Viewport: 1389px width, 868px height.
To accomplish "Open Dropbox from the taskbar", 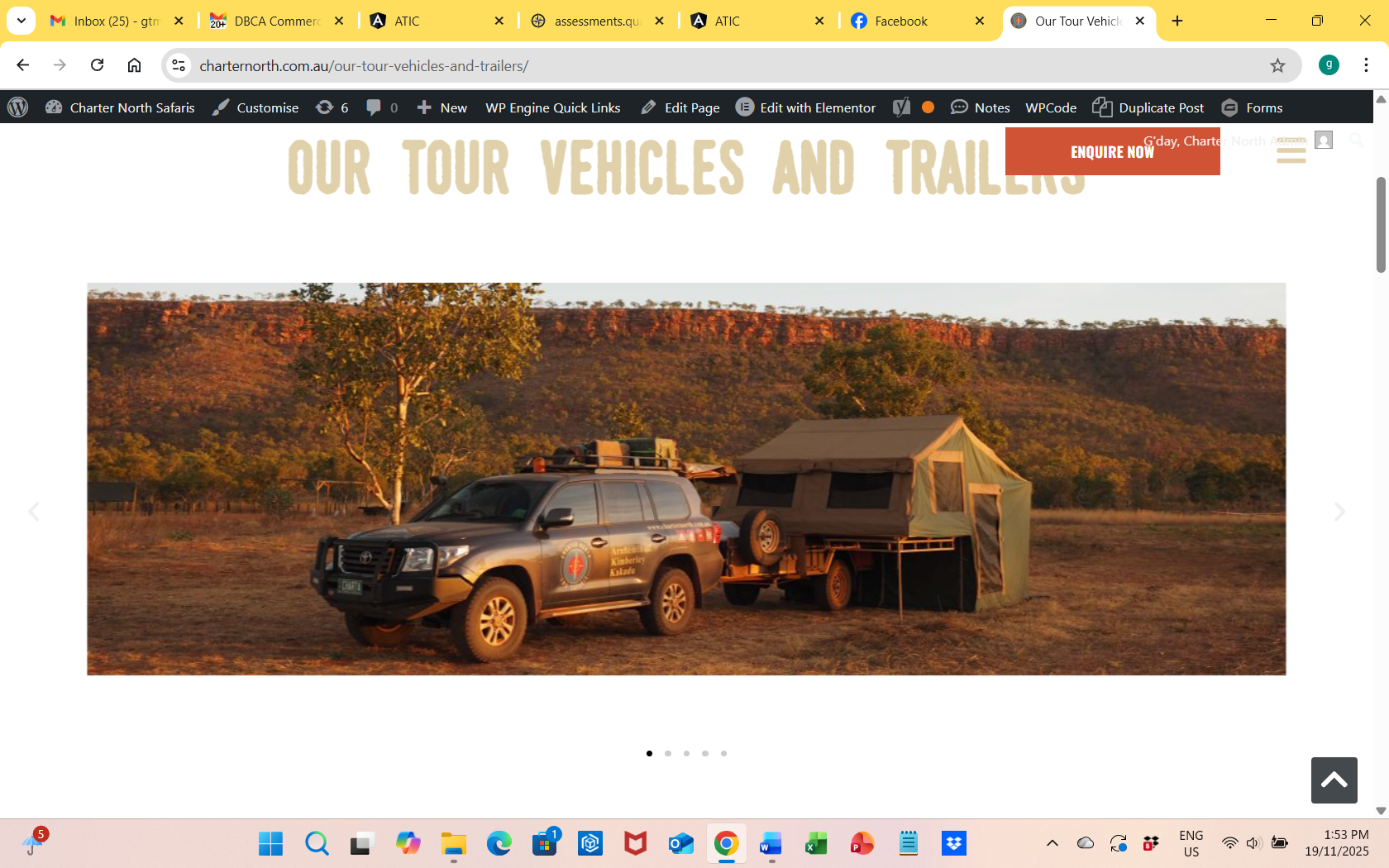I will point(953,843).
